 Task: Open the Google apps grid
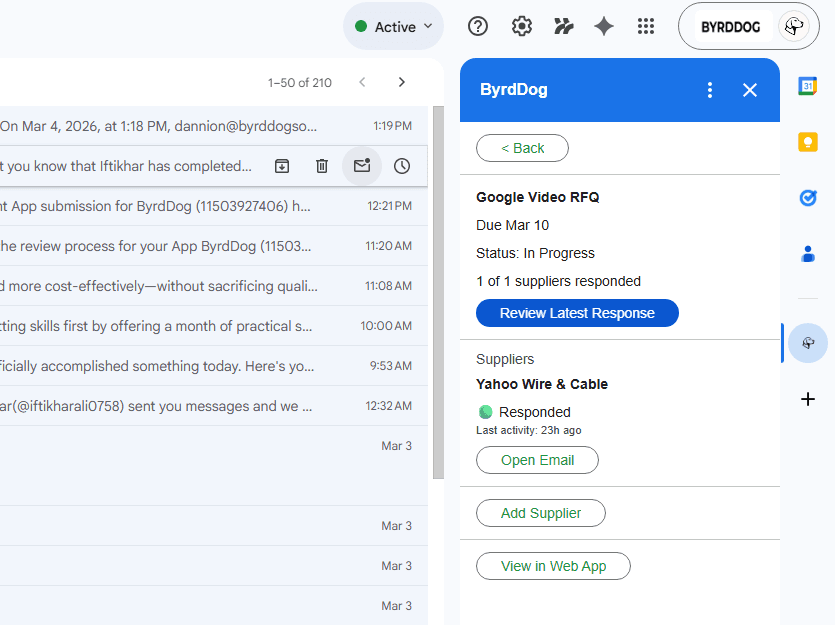pos(645,26)
